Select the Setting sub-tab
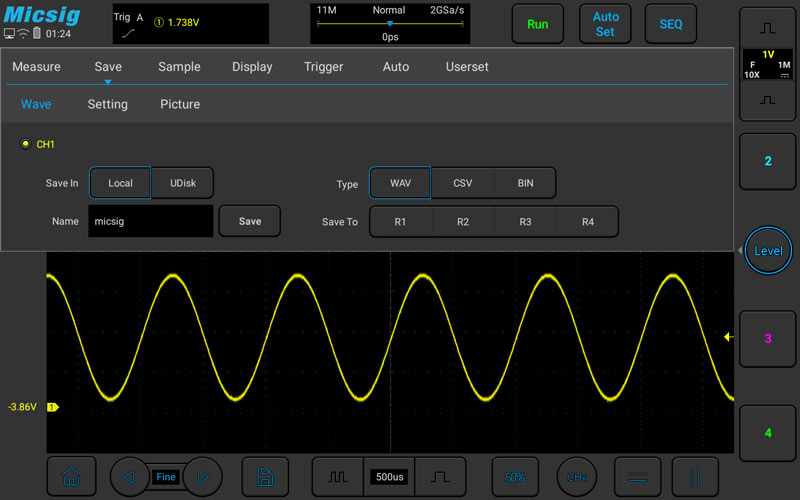800x500 pixels. (x=108, y=104)
